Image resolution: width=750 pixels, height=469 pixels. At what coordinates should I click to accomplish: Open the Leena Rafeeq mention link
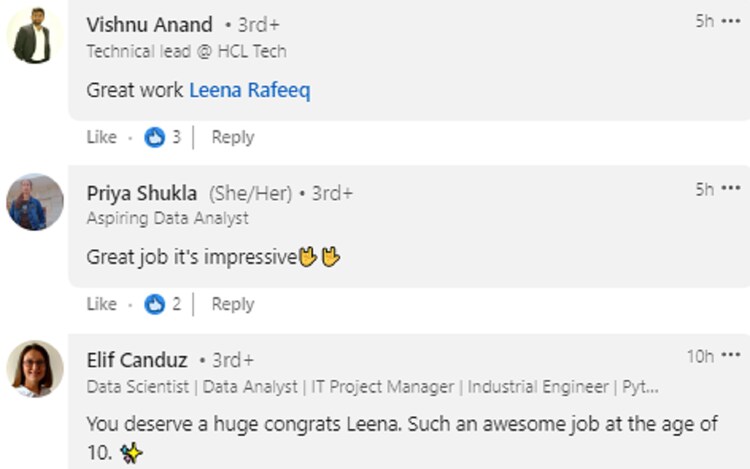(250, 90)
